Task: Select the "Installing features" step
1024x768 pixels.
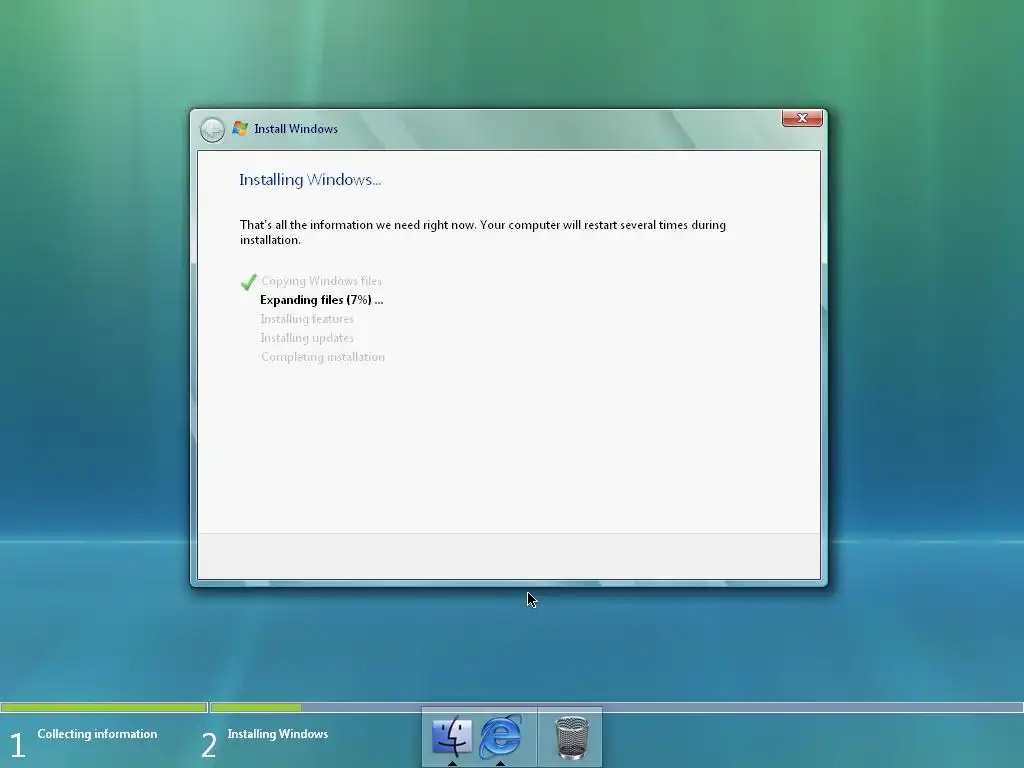Action: (307, 319)
